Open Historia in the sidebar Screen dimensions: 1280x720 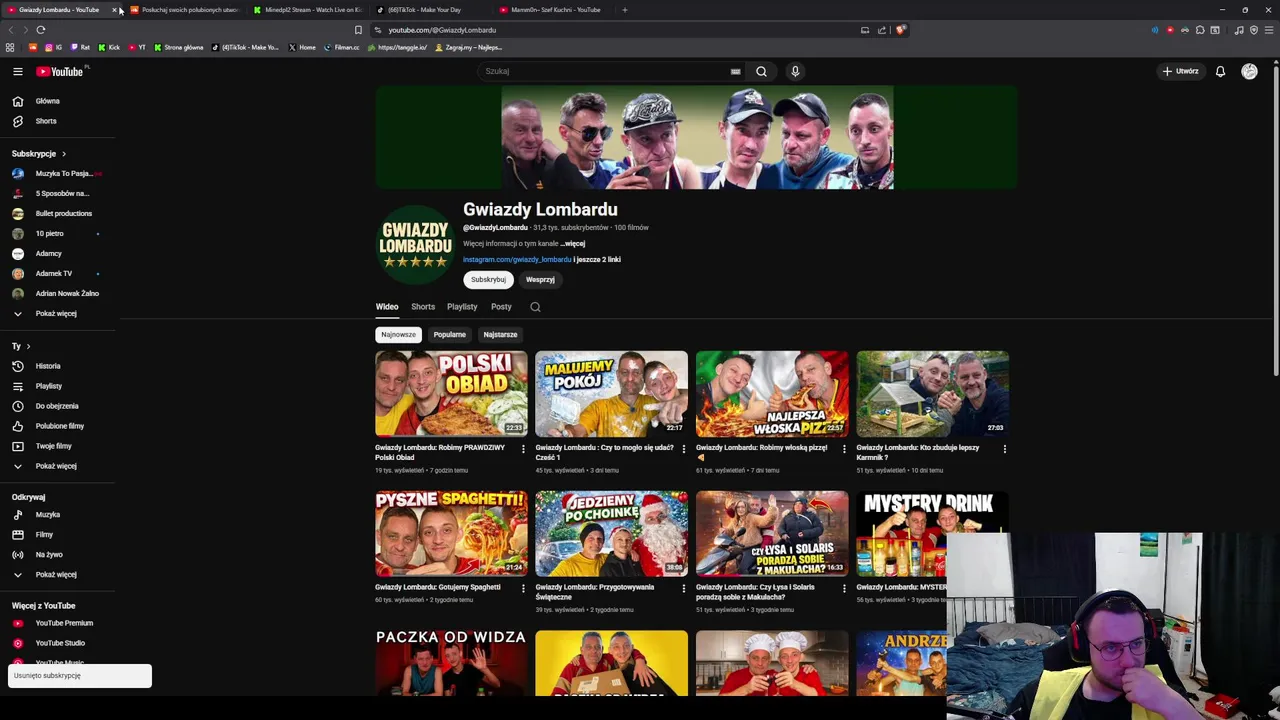[x=48, y=366]
